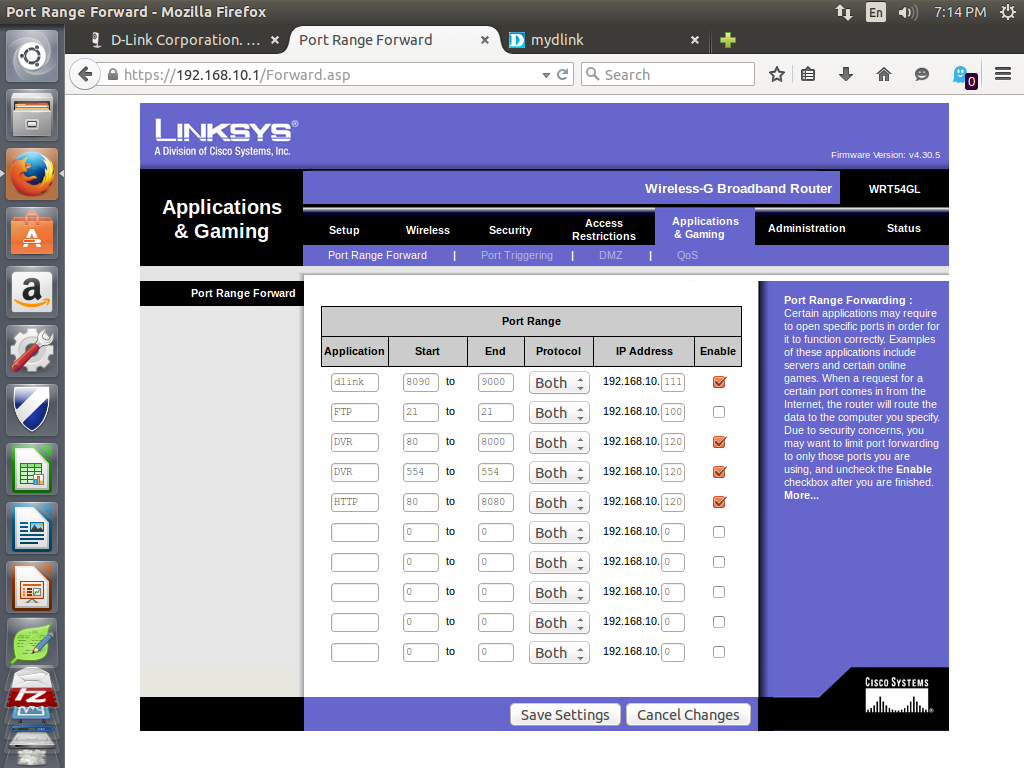Viewport: 1024px width, 768px height.
Task: Open system power gear menu
Action: click(x=1008, y=12)
